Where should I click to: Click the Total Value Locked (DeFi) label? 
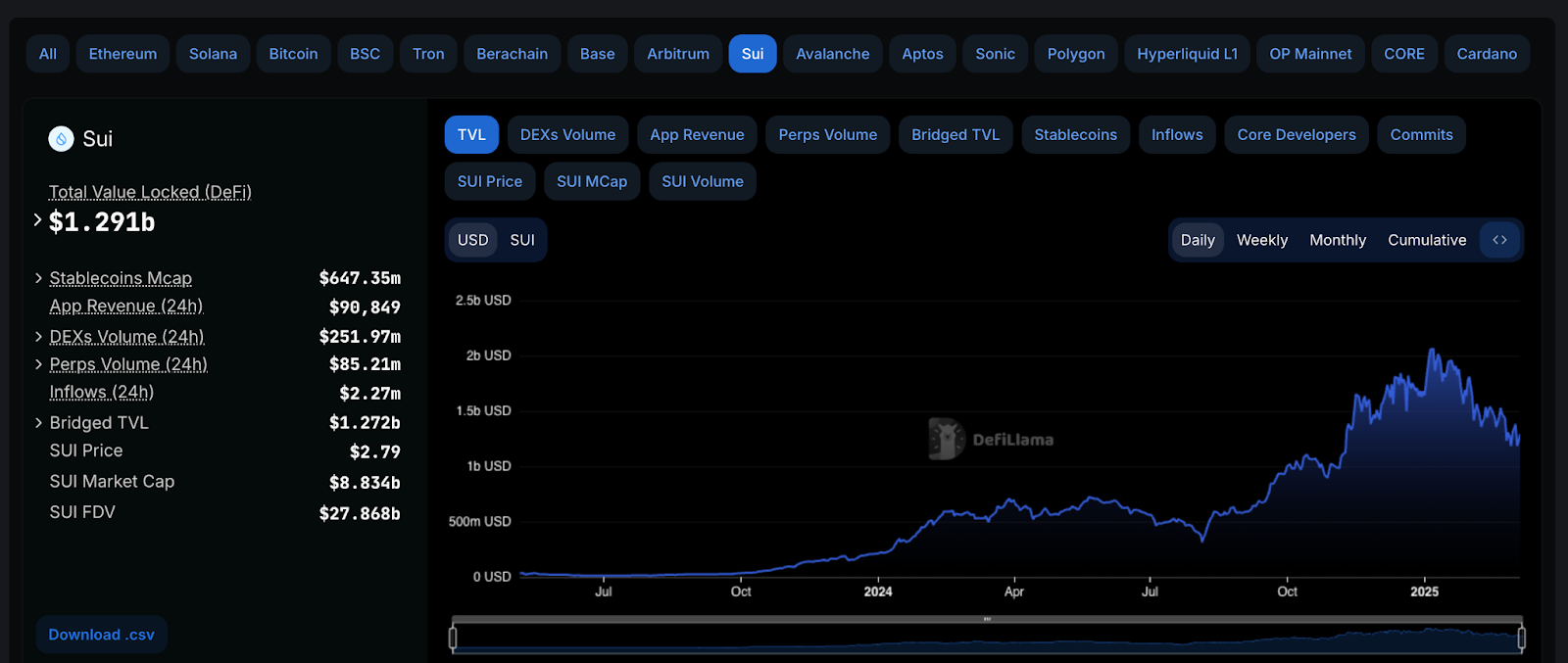[x=150, y=192]
